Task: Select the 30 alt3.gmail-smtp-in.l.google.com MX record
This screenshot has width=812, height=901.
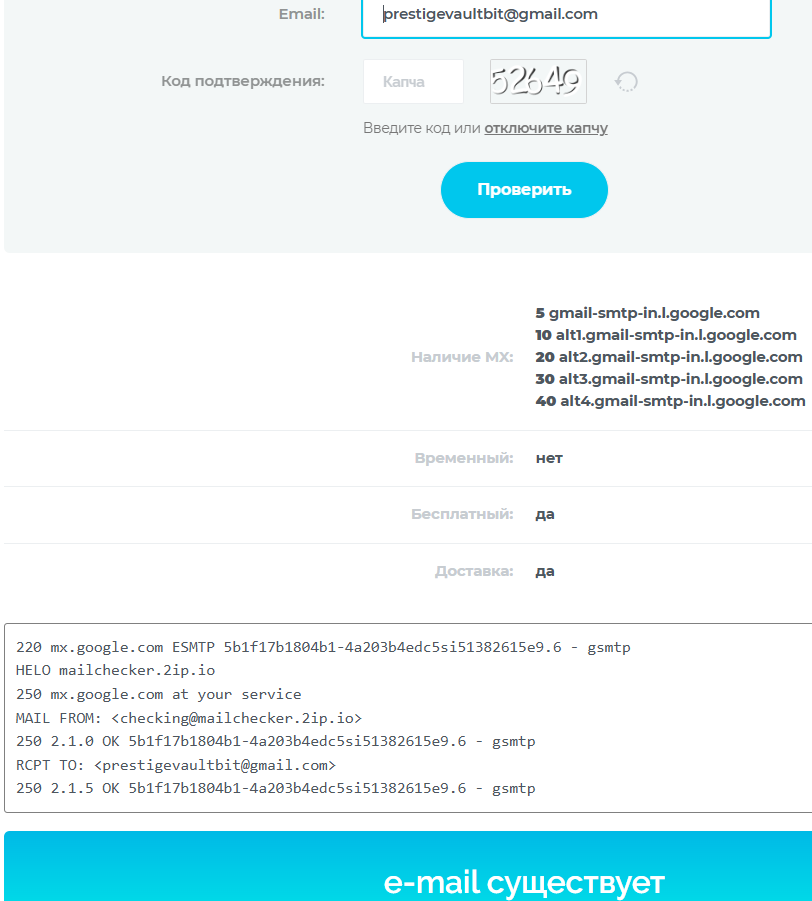Action: pyautogui.click(x=669, y=379)
